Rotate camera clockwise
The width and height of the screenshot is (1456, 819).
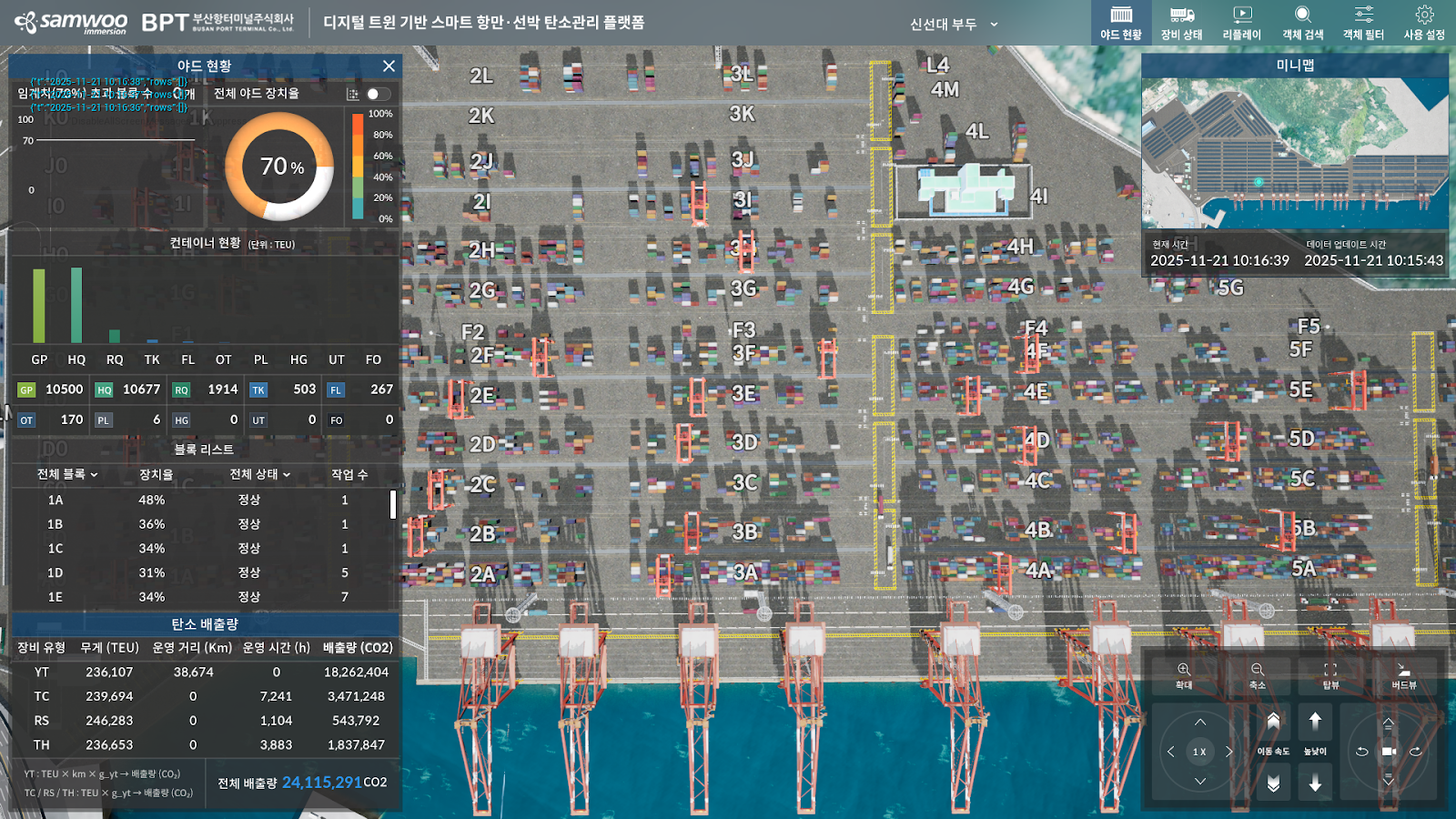point(1416,752)
